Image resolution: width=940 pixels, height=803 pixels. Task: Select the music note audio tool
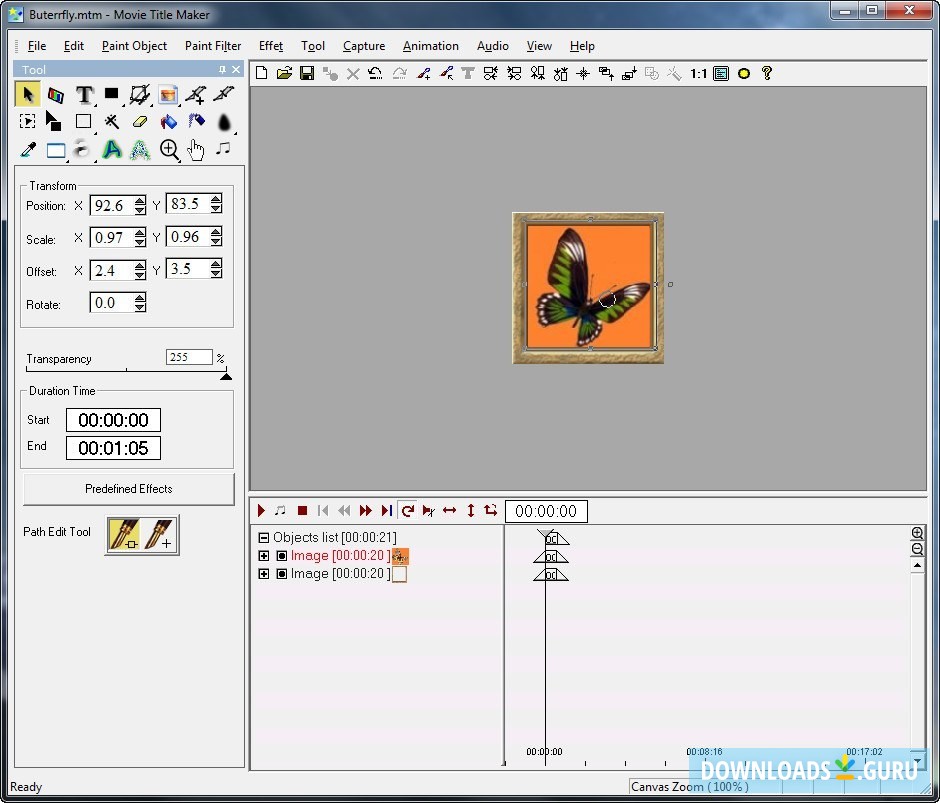tap(224, 149)
